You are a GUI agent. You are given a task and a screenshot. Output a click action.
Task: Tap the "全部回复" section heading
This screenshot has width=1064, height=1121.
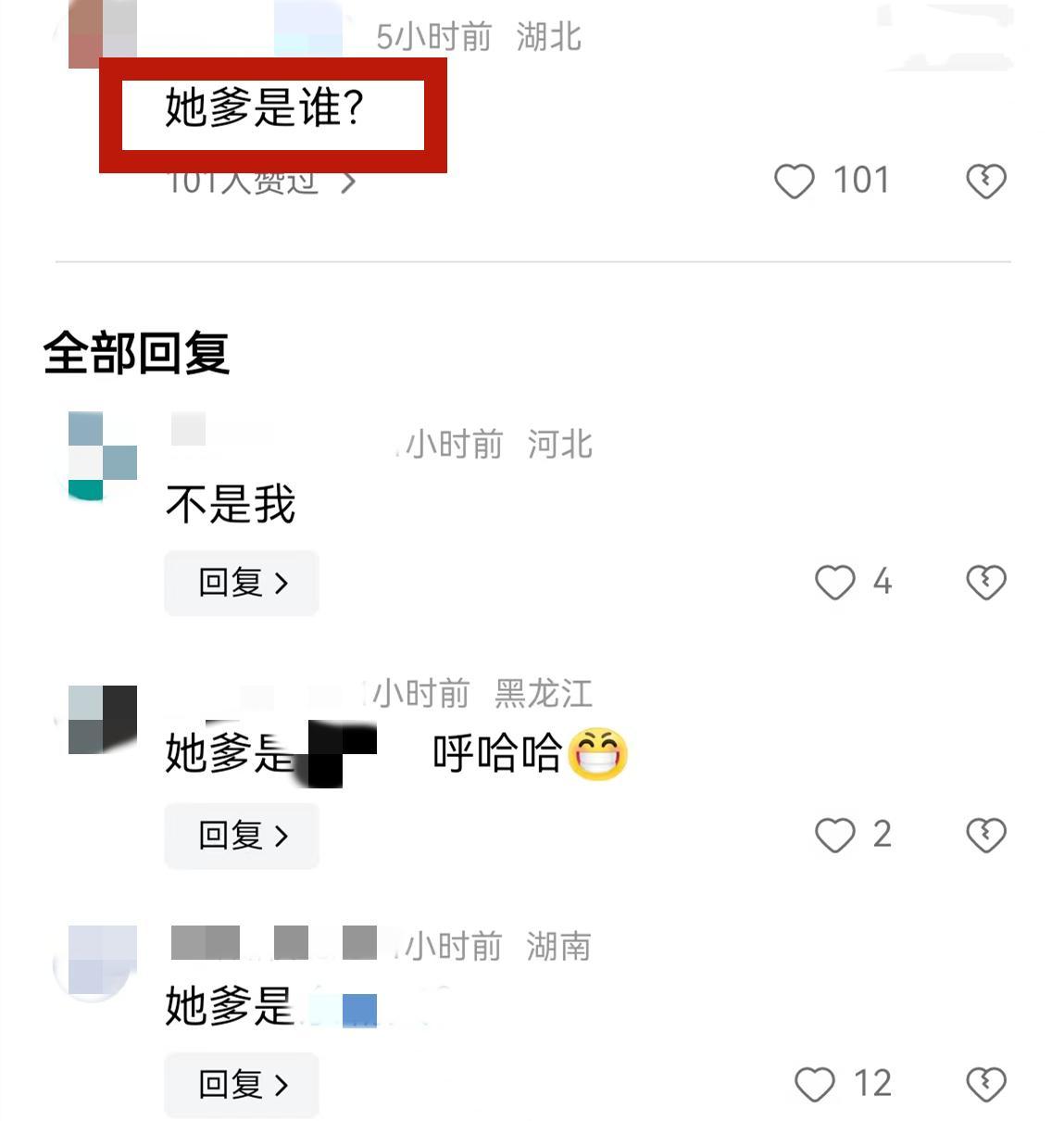click(x=136, y=353)
